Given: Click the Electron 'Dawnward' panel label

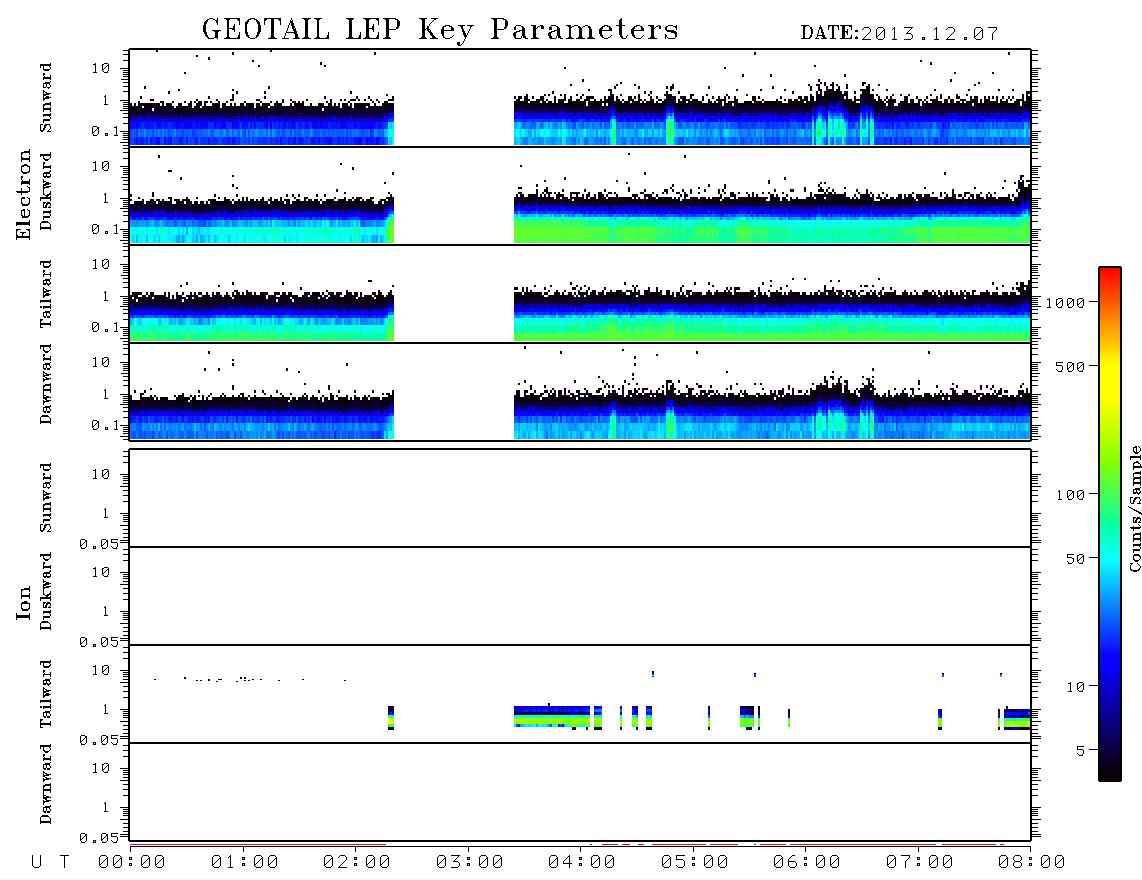Looking at the screenshot, I should tap(46, 384).
